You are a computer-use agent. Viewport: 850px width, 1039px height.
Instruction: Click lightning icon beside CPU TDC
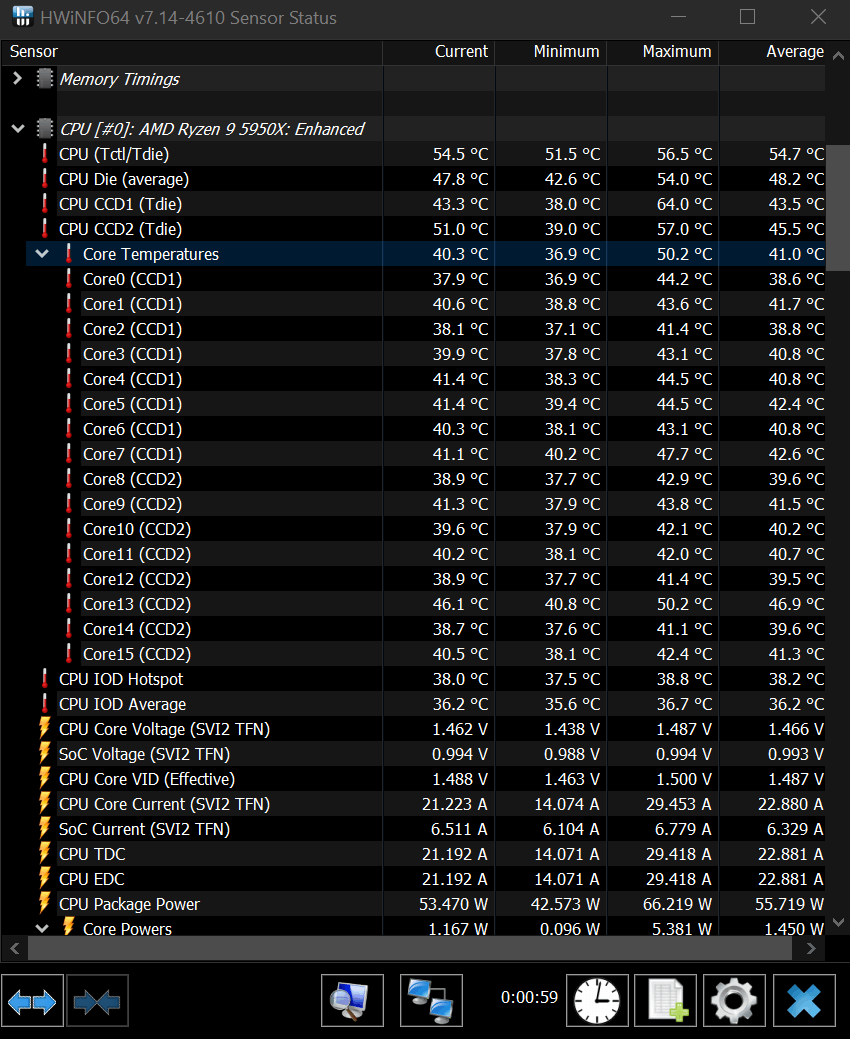click(44, 853)
